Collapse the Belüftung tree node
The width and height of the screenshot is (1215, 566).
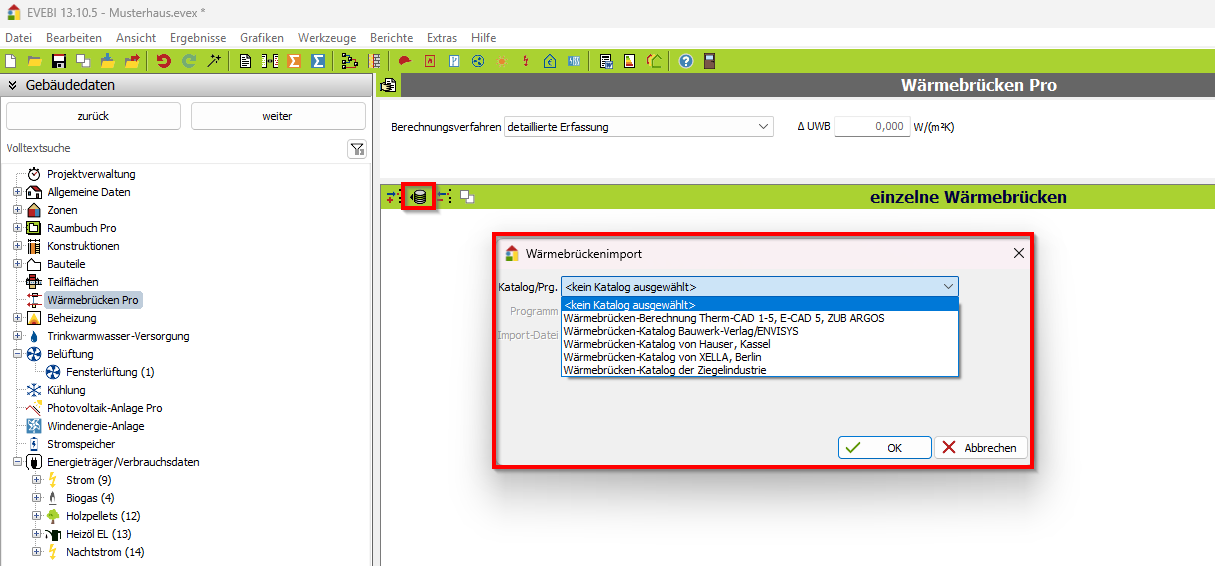17,354
